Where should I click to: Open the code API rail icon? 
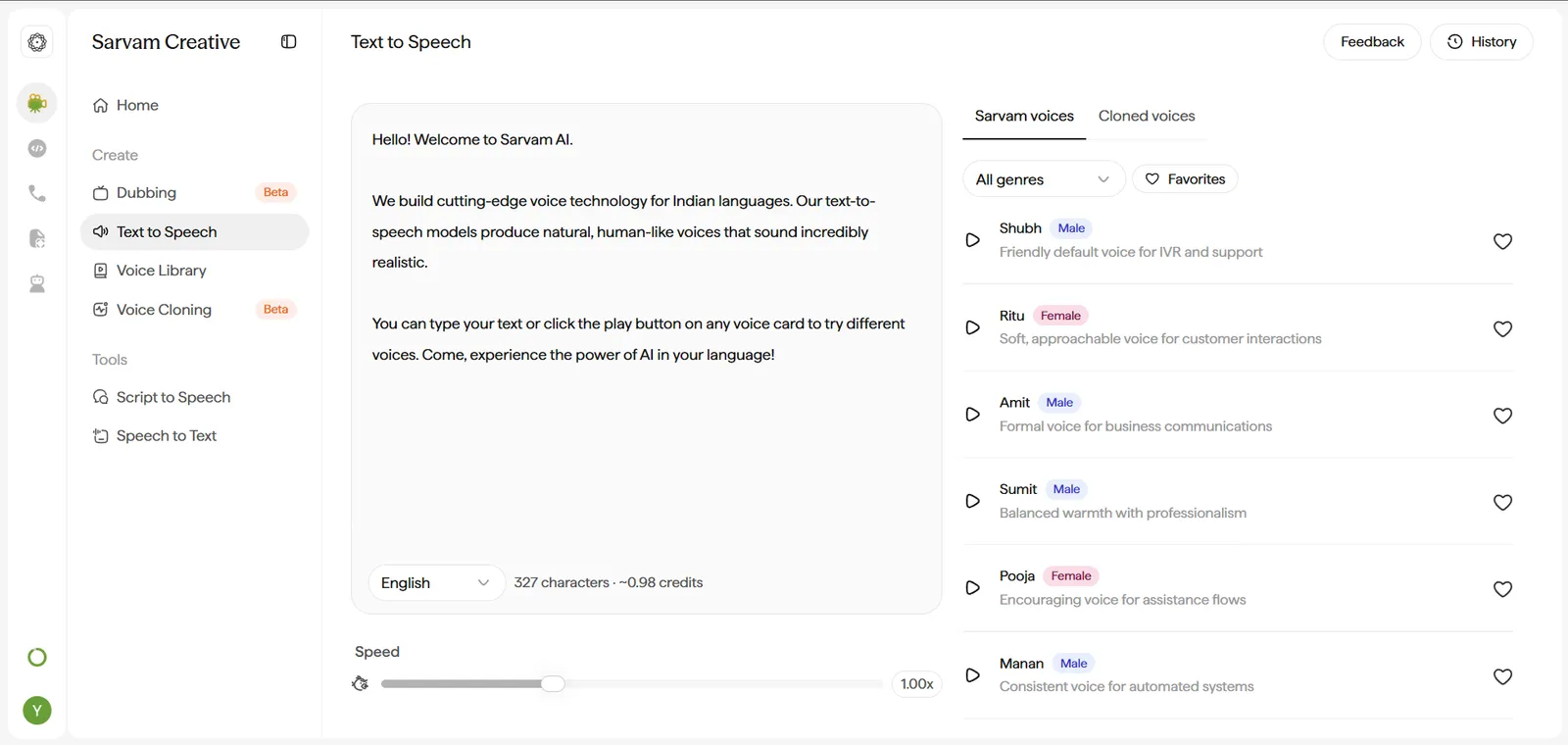coord(37,148)
